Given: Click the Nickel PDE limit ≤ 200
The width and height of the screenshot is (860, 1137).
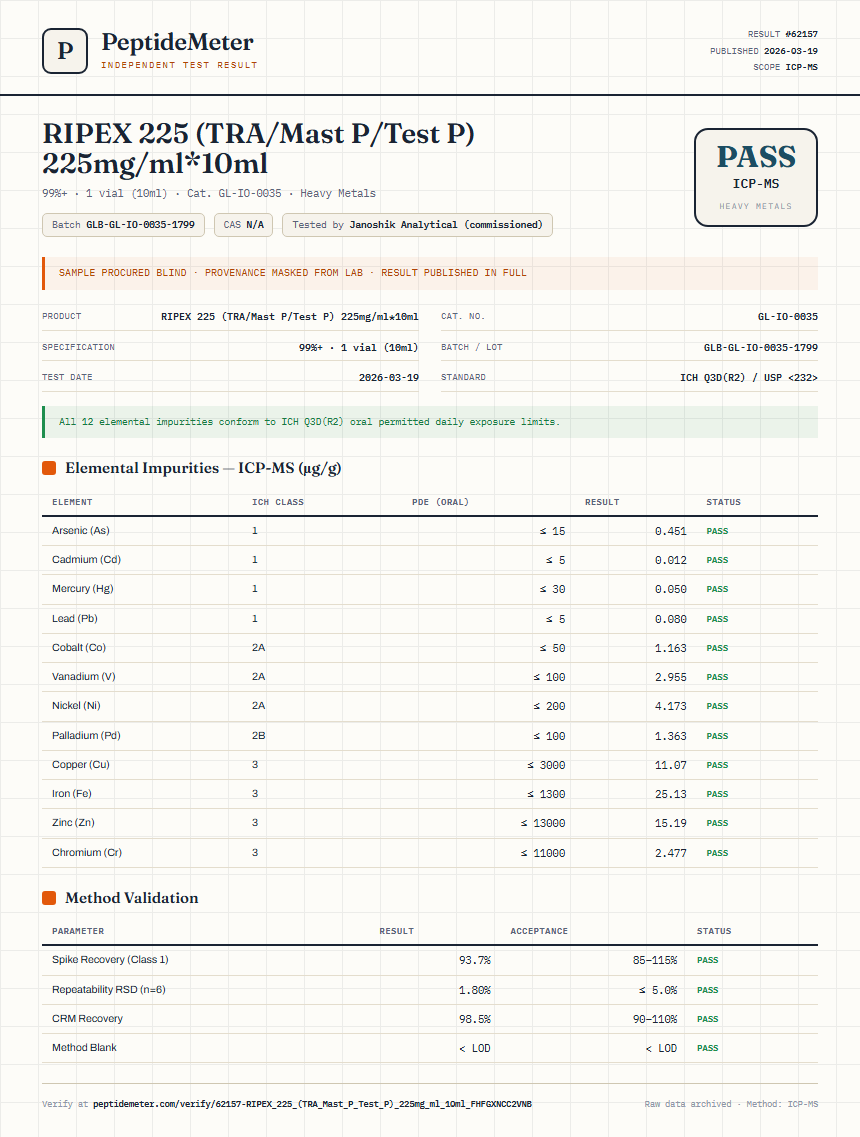Looking at the screenshot, I should (549, 706).
